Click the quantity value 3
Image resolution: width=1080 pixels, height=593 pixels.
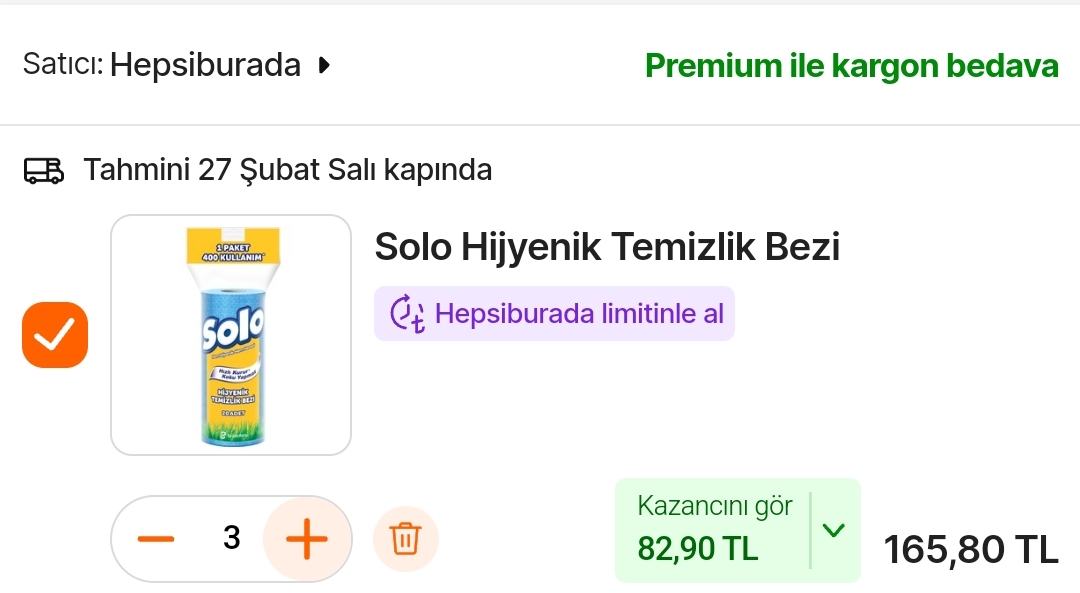232,539
